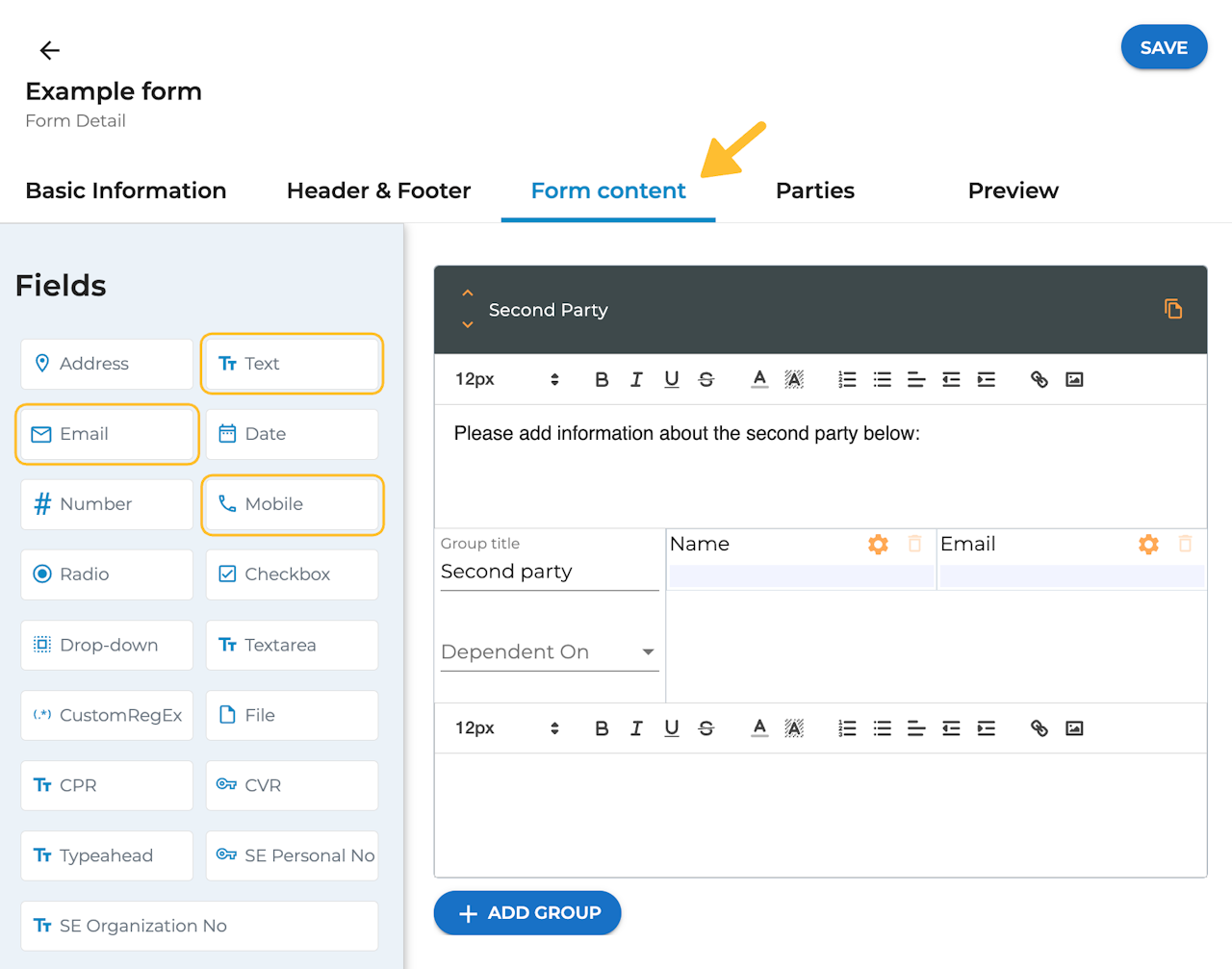
Task: Open the Dependent On dropdown
Action: [x=549, y=652]
